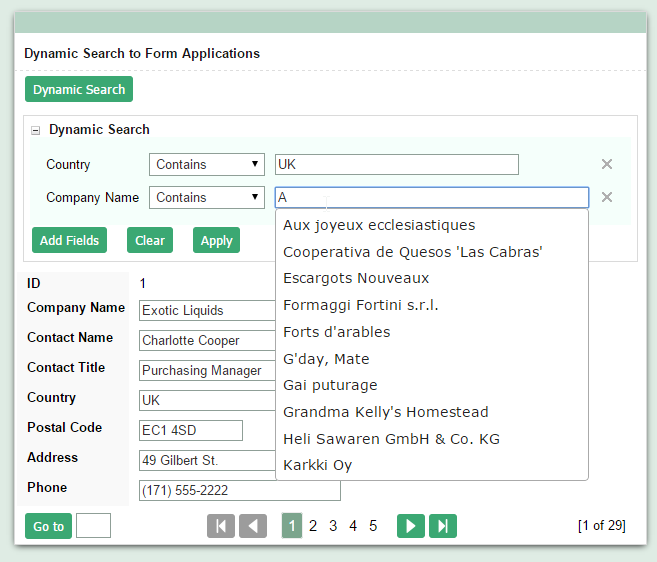This screenshot has height=562, width=657.
Task: Click the Contact Name label
Action: (70, 337)
